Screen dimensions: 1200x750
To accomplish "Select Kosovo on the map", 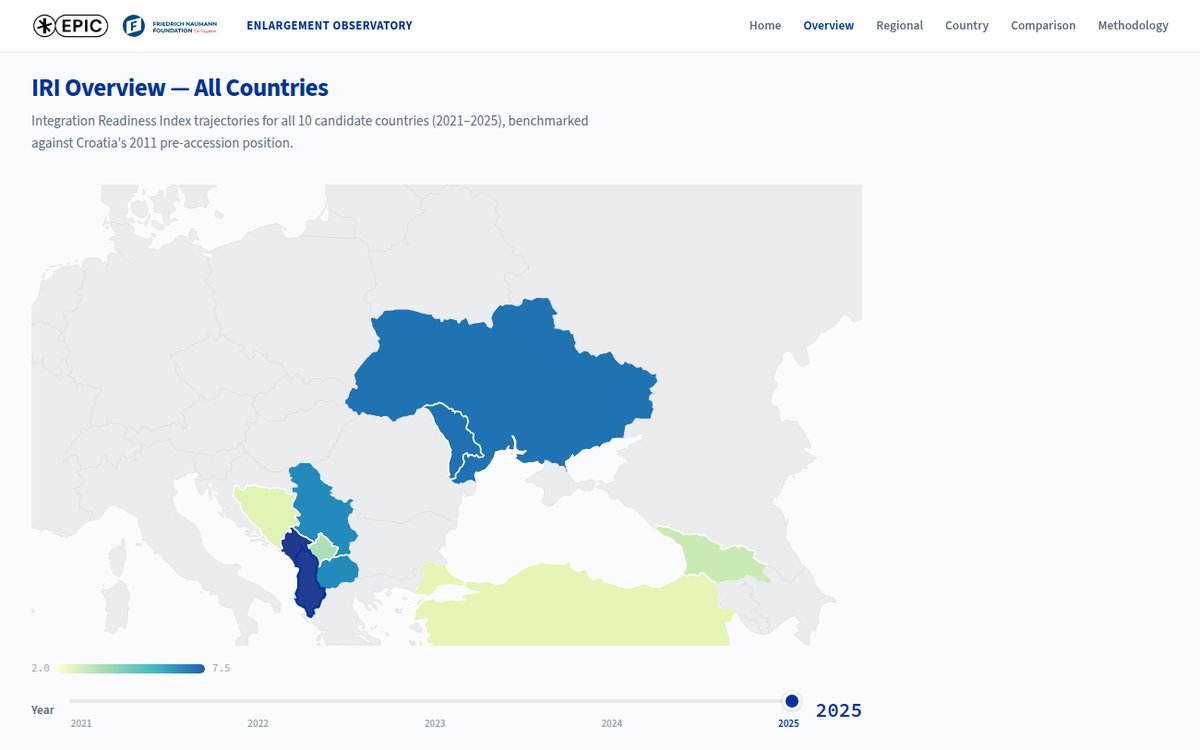I will (x=323, y=547).
